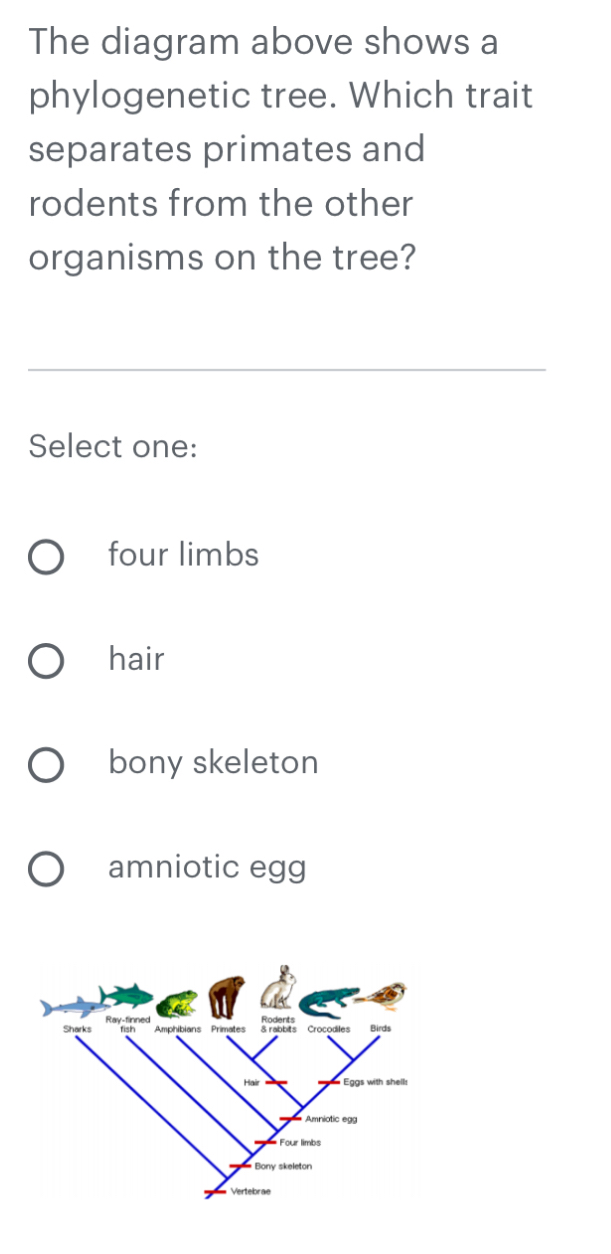Click the green frog amphibian image
This screenshot has width=611, height=1254.
click(x=179, y=1001)
